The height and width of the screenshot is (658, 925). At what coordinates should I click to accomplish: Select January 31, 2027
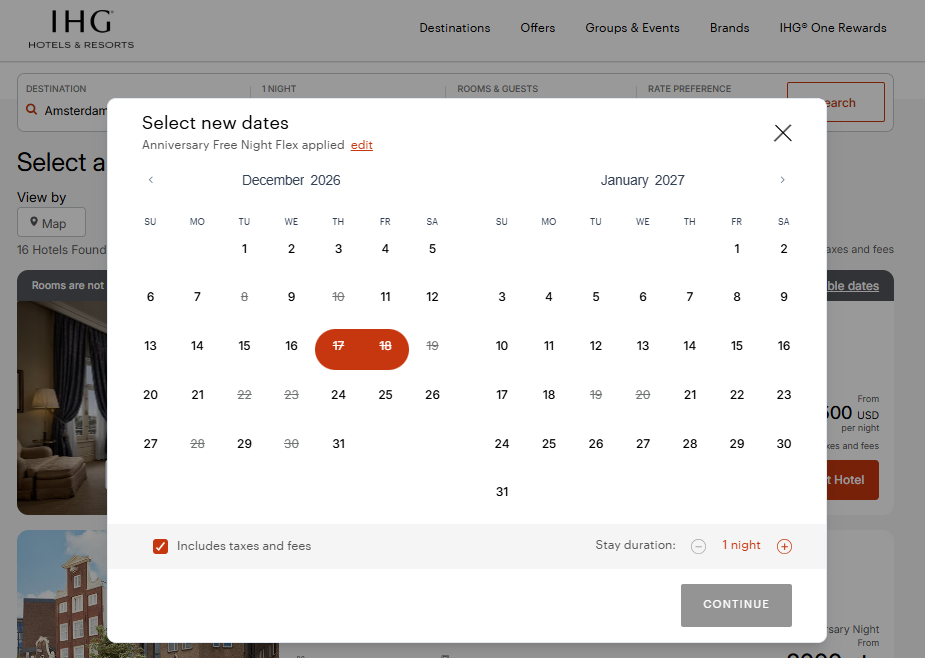[502, 492]
